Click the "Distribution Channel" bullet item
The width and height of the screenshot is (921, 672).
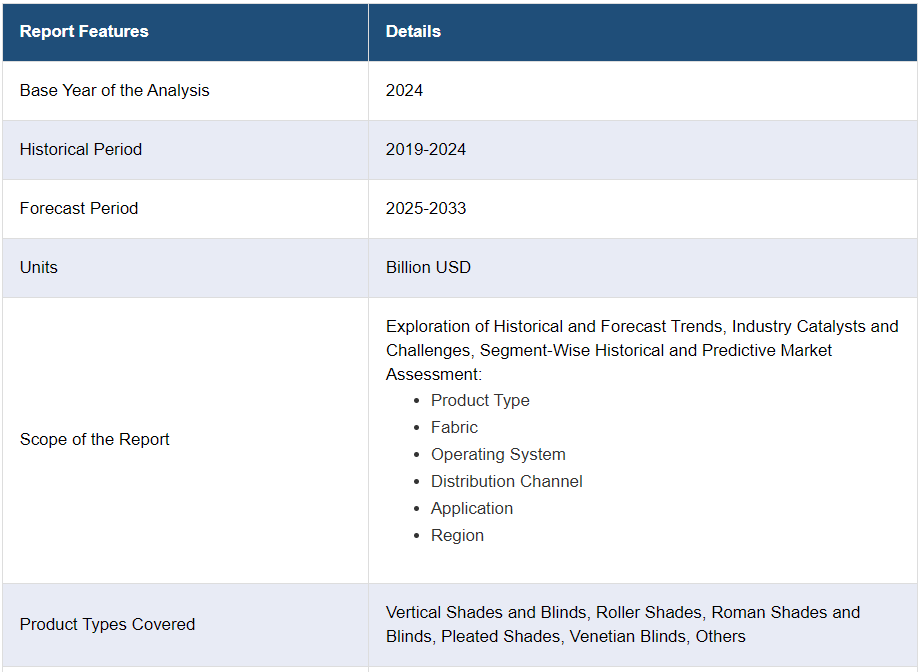click(x=506, y=481)
